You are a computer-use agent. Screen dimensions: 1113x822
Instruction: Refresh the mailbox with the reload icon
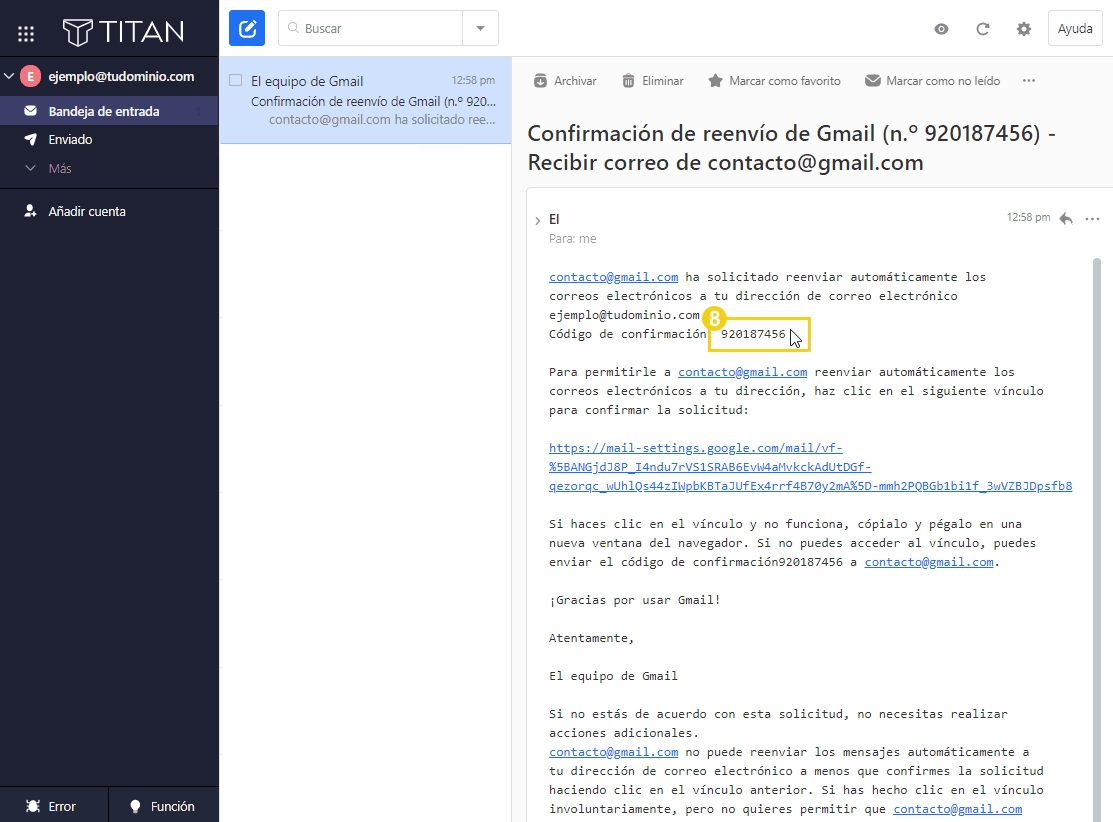point(982,29)
